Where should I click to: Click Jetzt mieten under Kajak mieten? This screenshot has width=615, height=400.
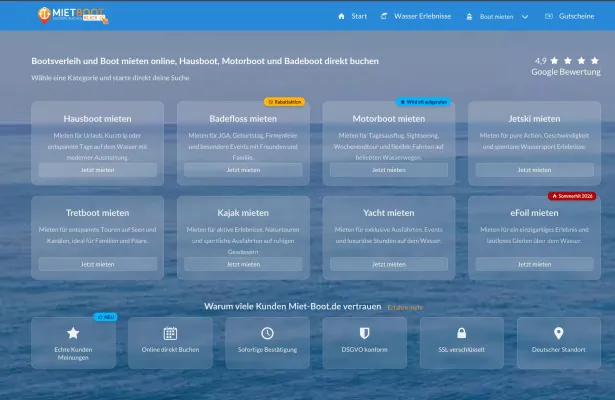243,264
